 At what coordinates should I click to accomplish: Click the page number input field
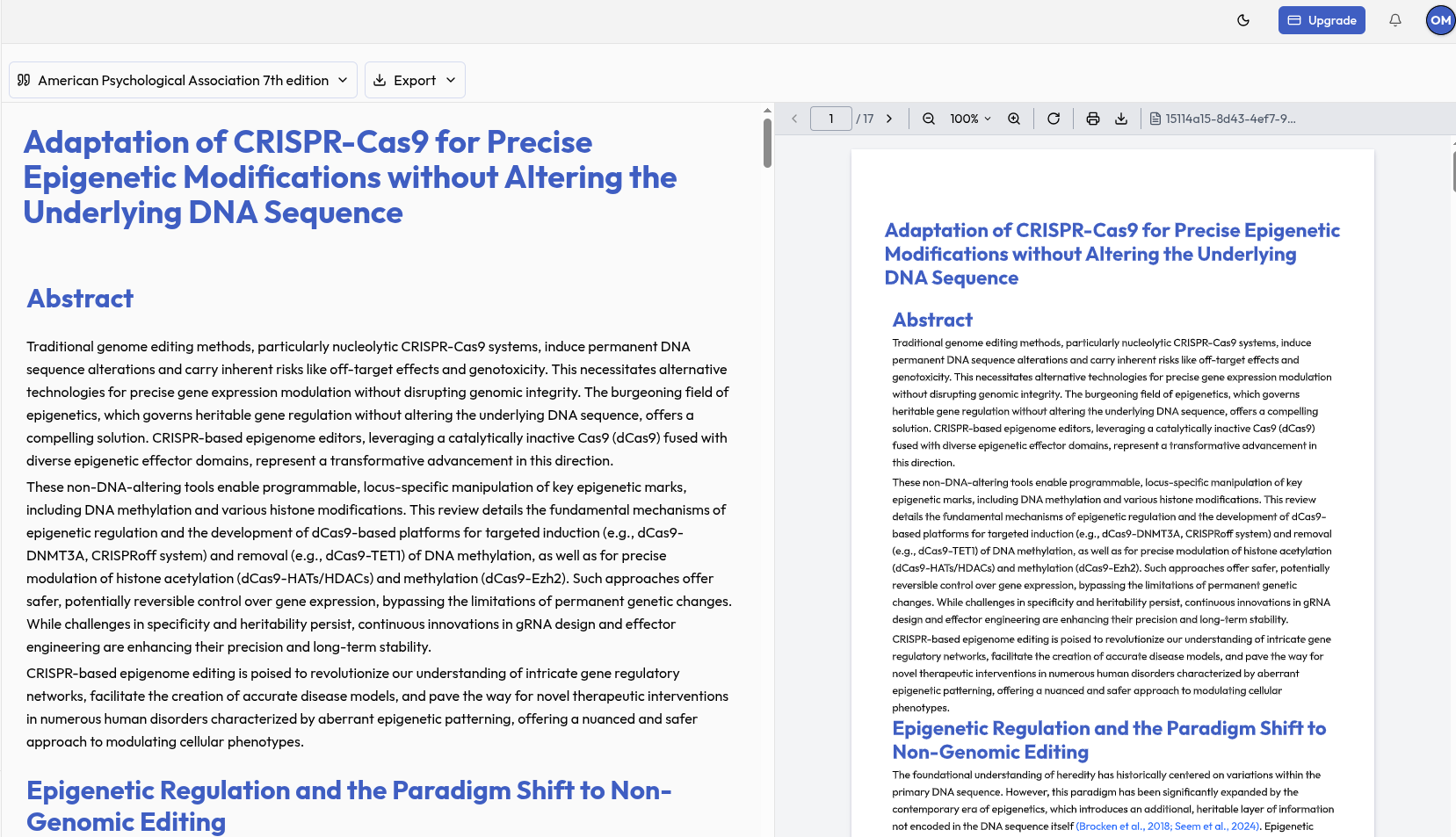pyautogui.click(x=830, y=119)
